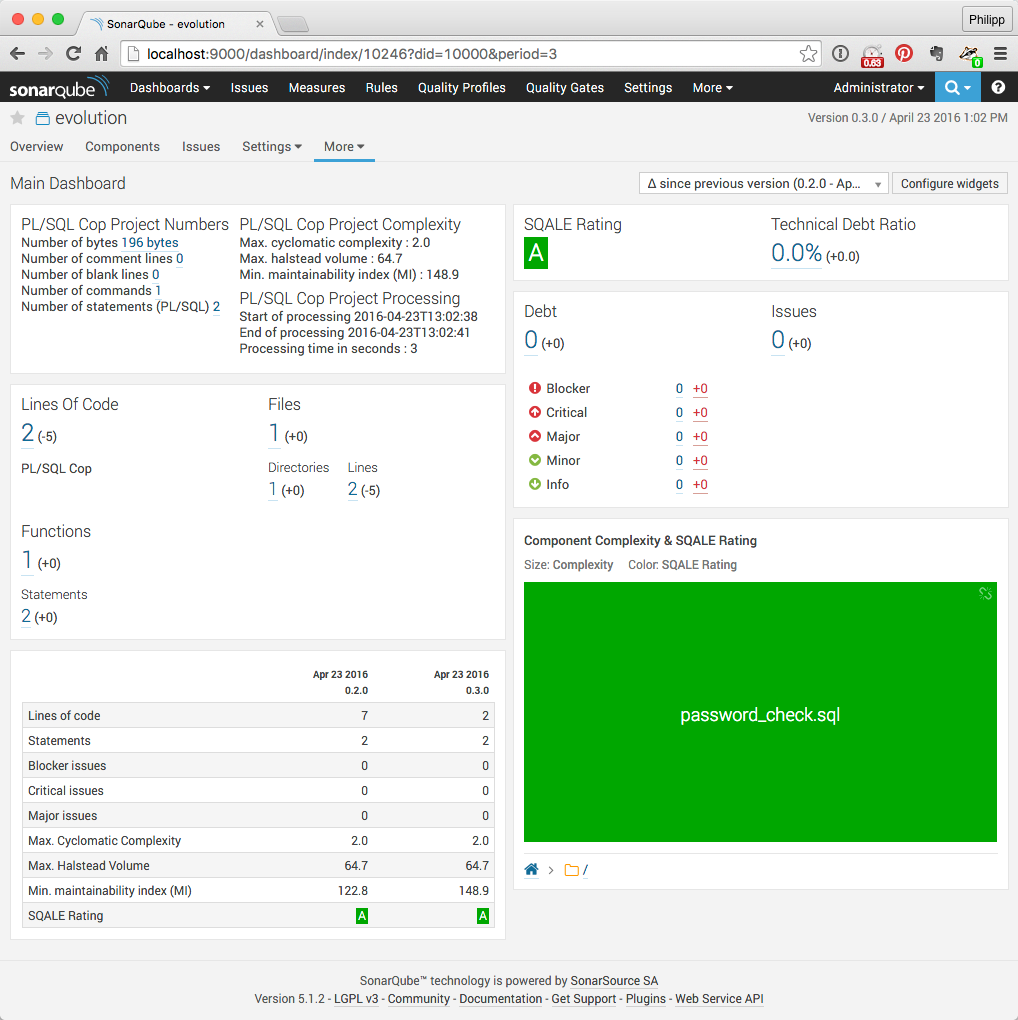
Task: Click the Evernote elephant extension icon
Action: [937, 53]
